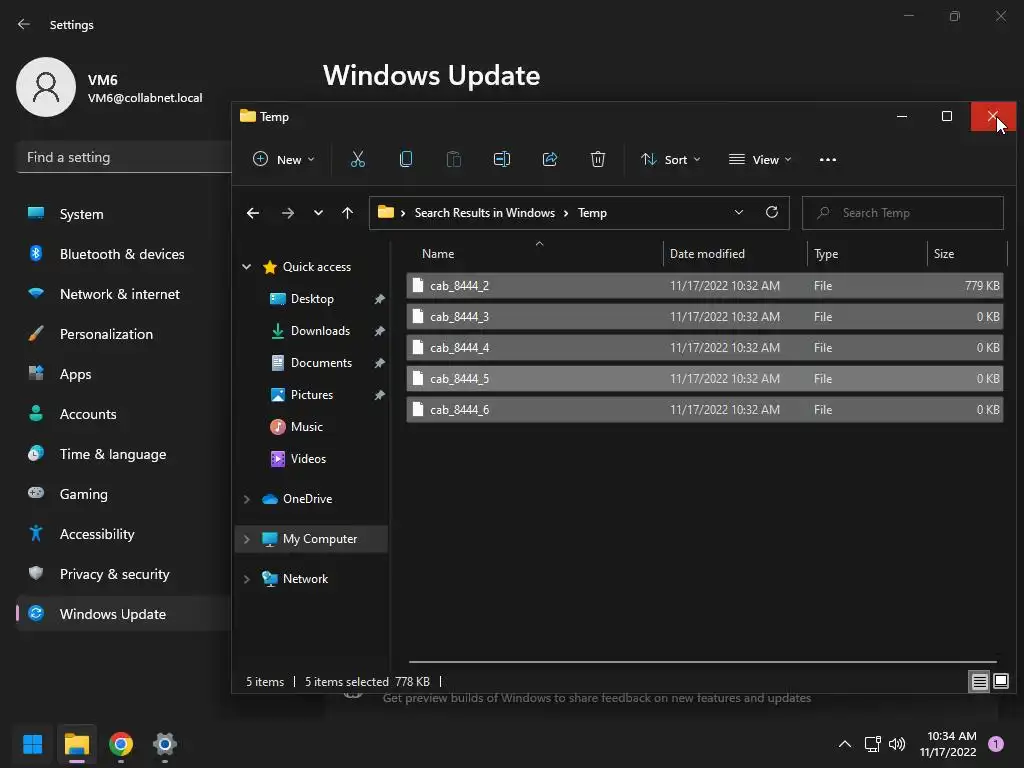Open Accounts settings category
1024x768 pixels.
tap(123, 414)
